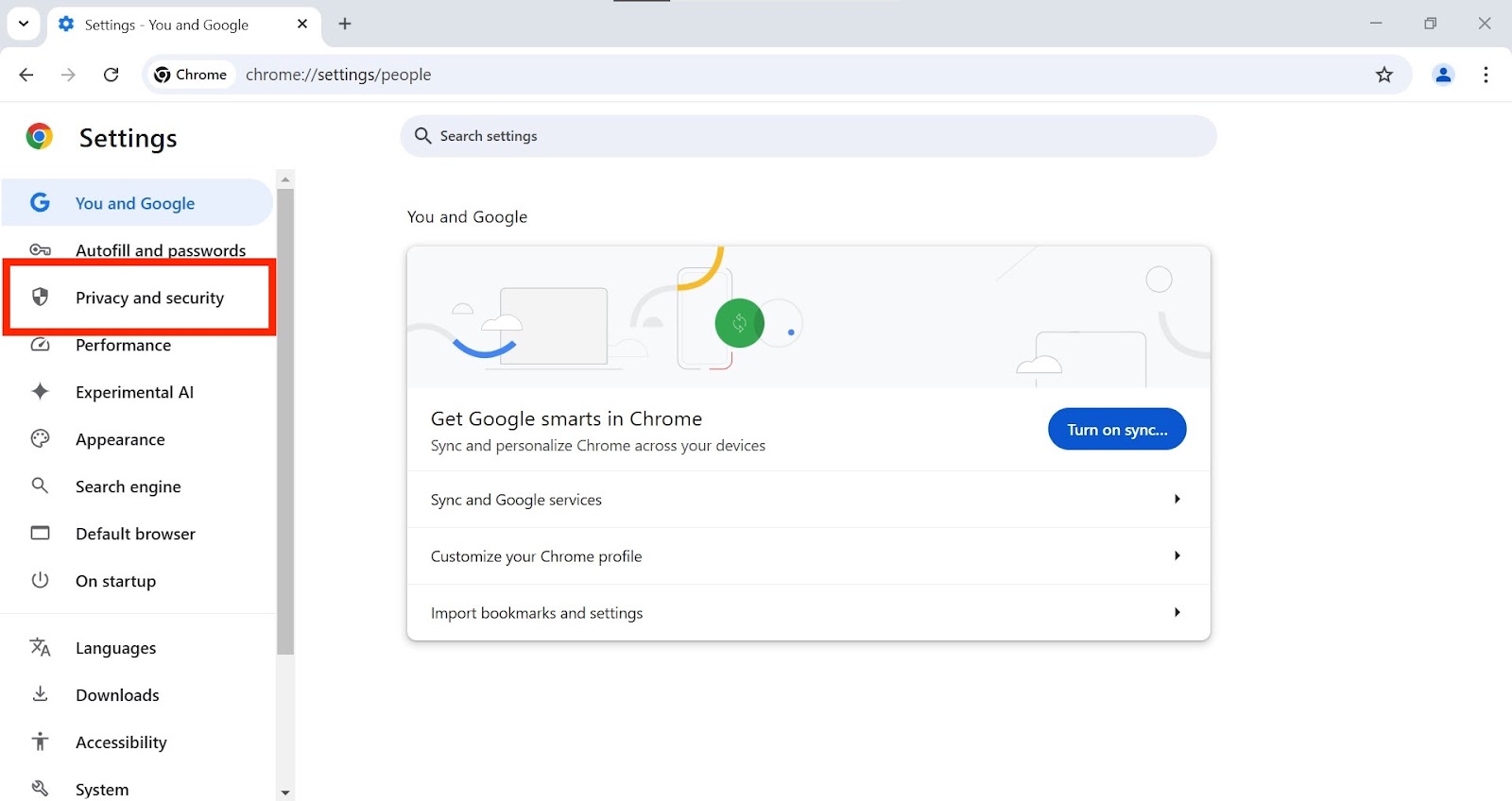Image resolution: width=1512 pixels, height=801 pixels.
Task: Reload the current page
Action: point(111,75)
